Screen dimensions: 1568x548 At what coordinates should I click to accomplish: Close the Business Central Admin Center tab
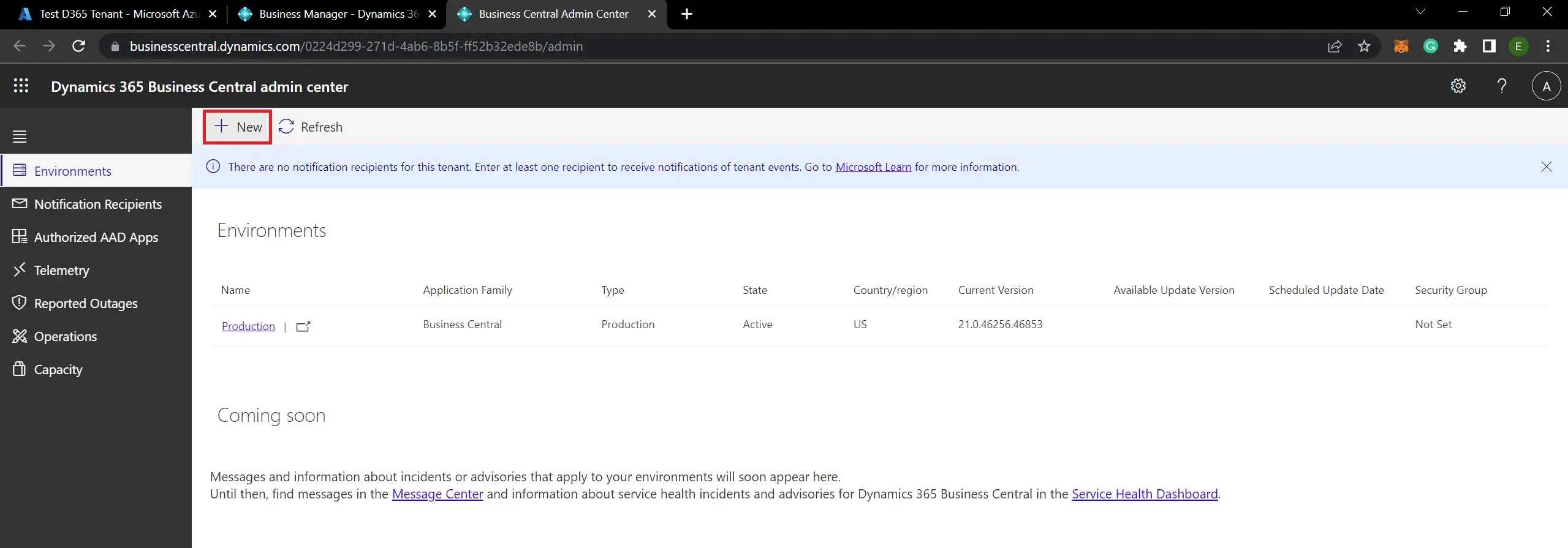pos(652,14)
